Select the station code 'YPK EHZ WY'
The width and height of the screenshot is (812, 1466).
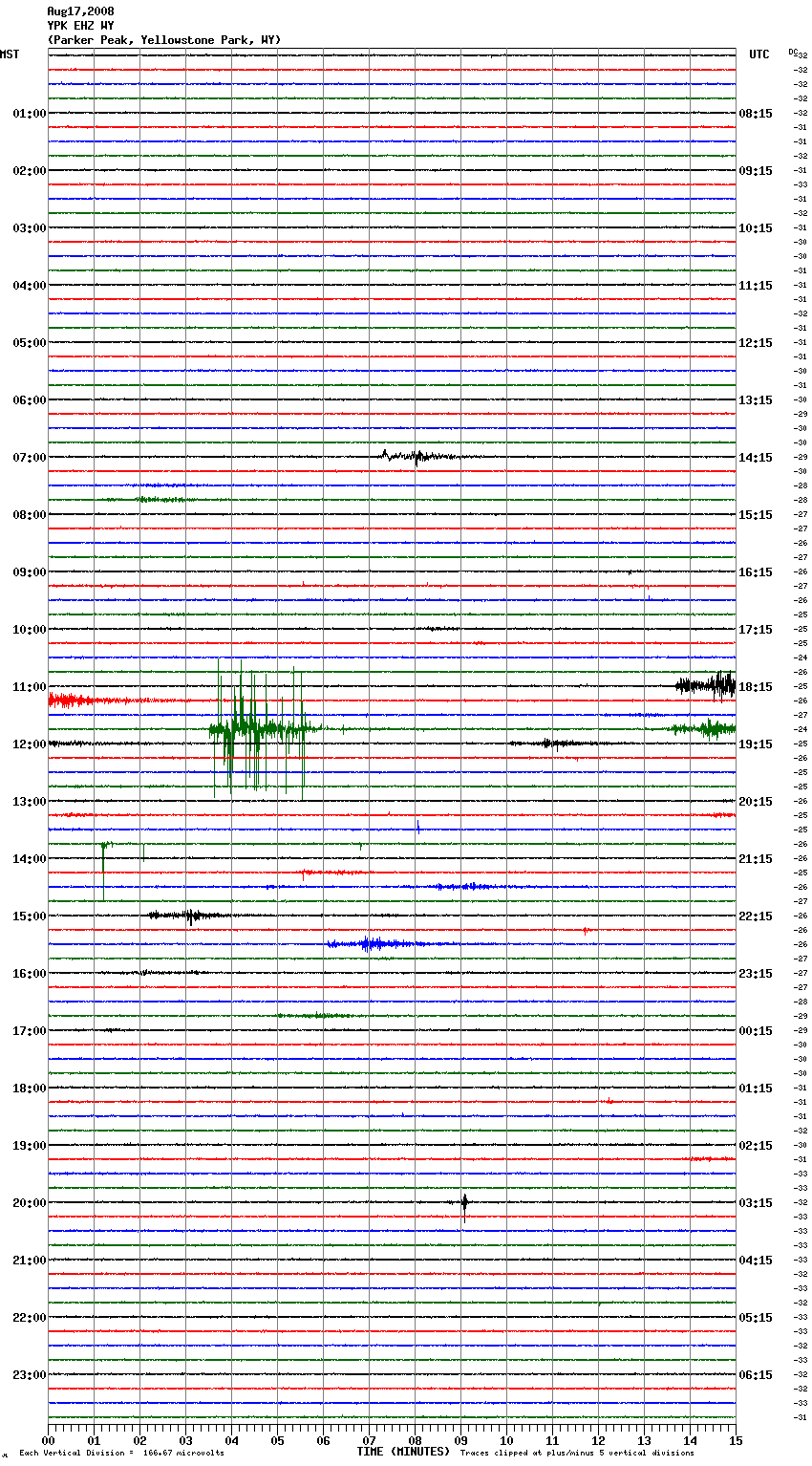point(80,26)
